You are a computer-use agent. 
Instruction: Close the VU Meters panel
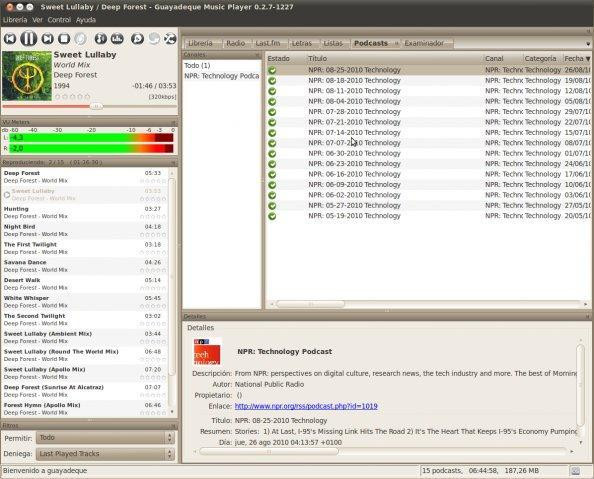click(x=174, y=122)
